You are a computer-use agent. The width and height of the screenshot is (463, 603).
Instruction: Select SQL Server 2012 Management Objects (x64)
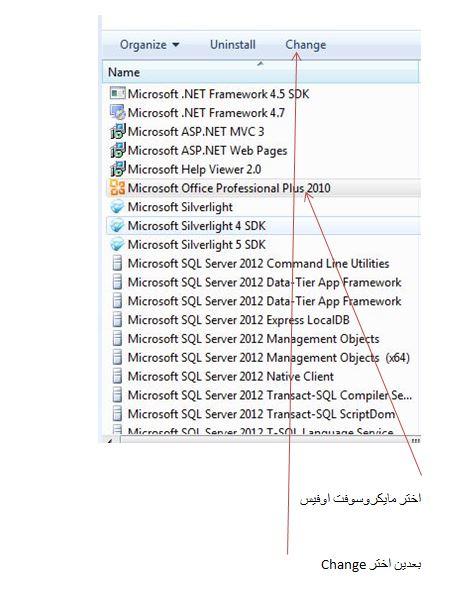pyautogui.click(x=263, y=358)
